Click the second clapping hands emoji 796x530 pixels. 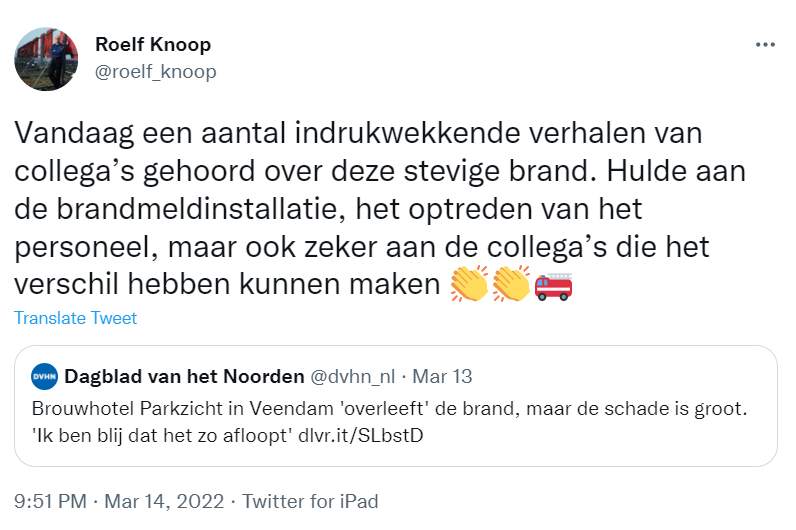click(x=511, y=284)
